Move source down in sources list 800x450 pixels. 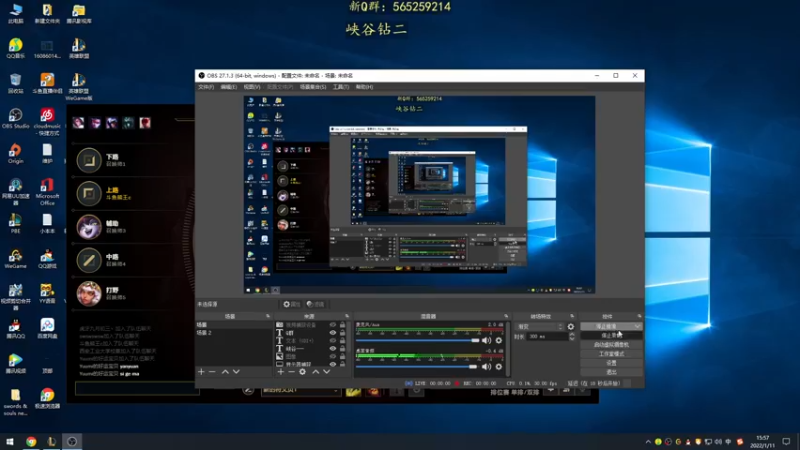click(x=327, y=372)
